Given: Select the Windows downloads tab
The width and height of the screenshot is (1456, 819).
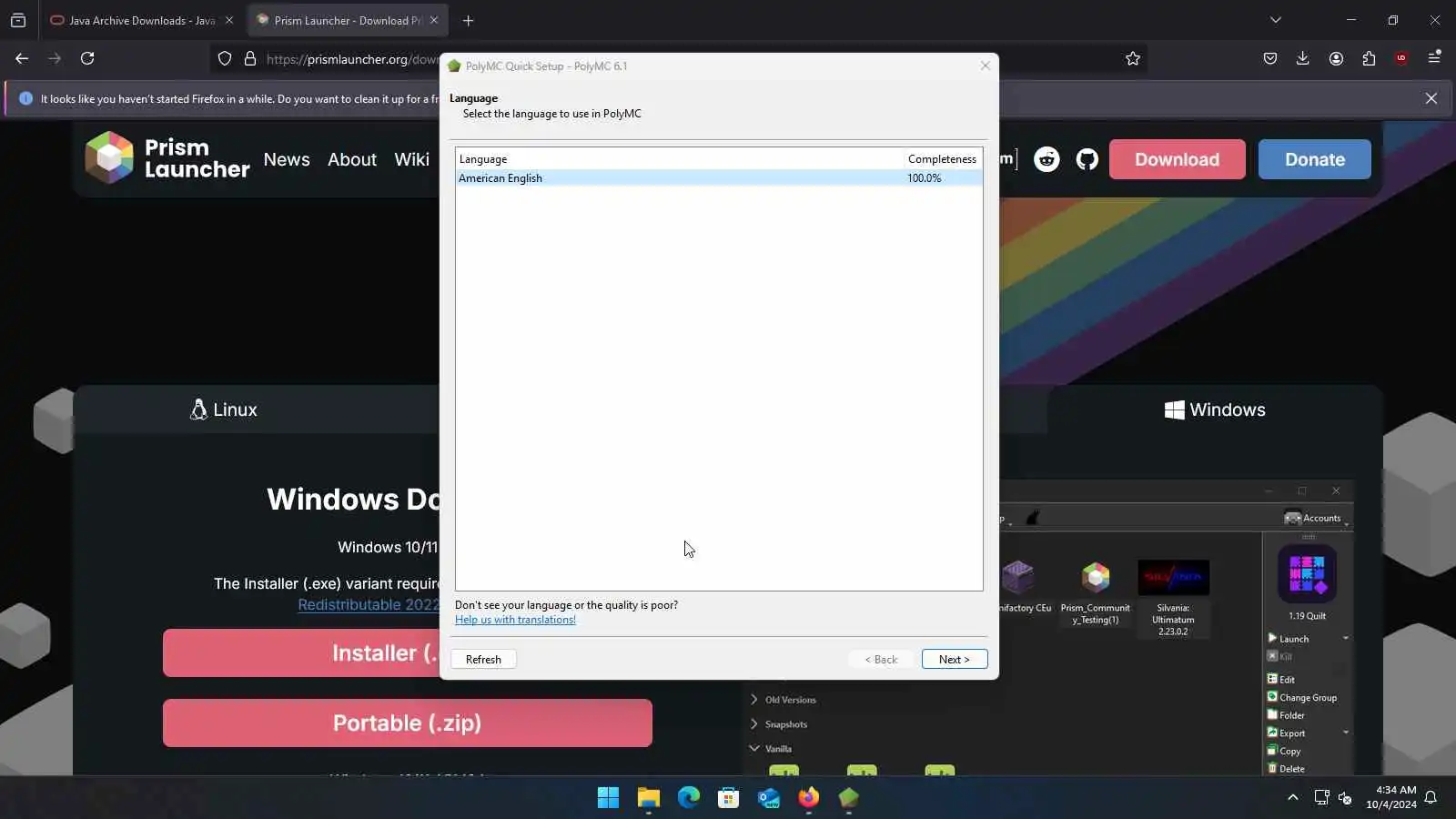Looking at the screenshot, I should pyautogui.click(x=1215, y=409).
